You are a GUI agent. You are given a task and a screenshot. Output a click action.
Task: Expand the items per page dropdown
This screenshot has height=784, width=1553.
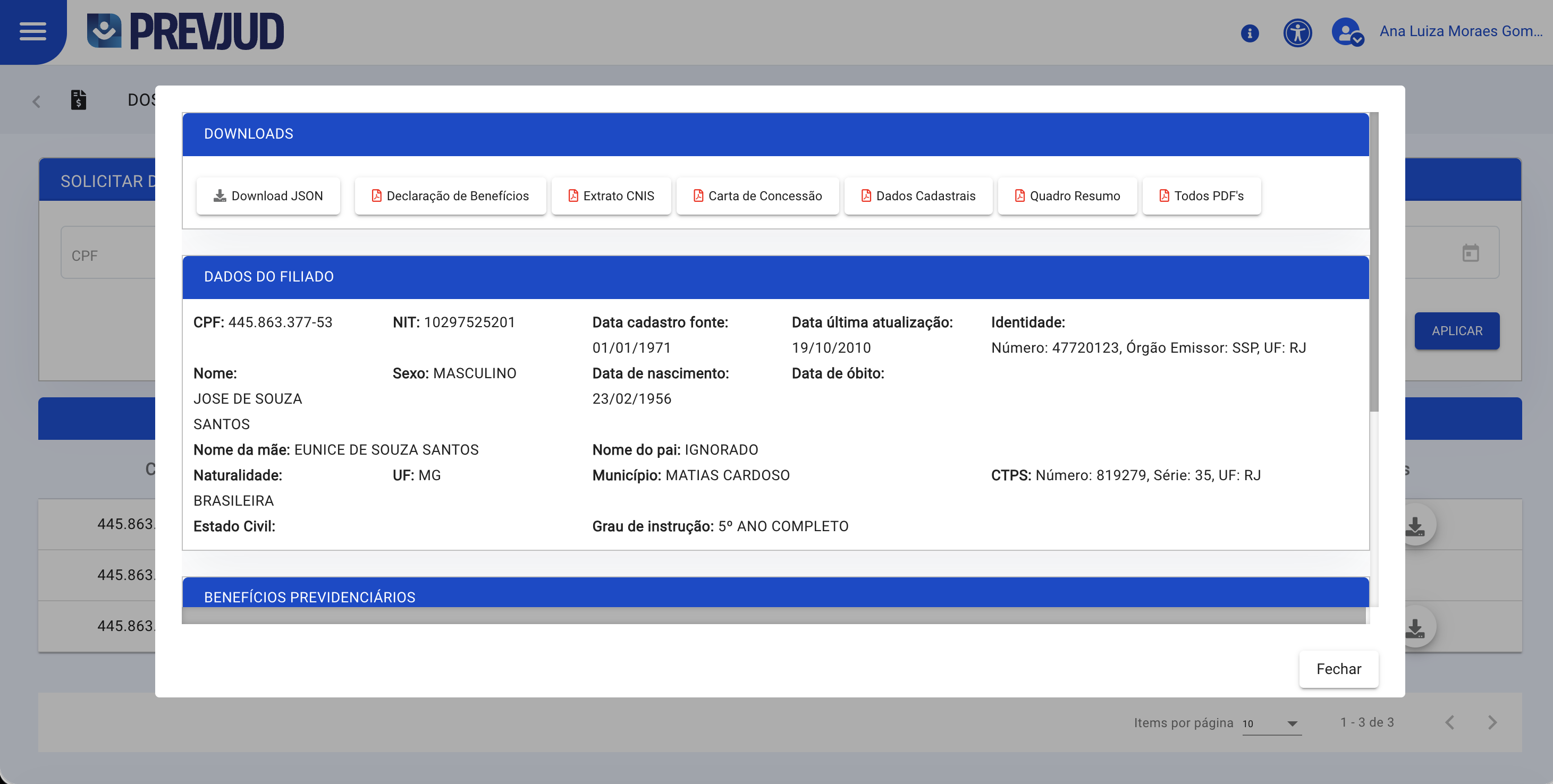tap(1271, 723)
